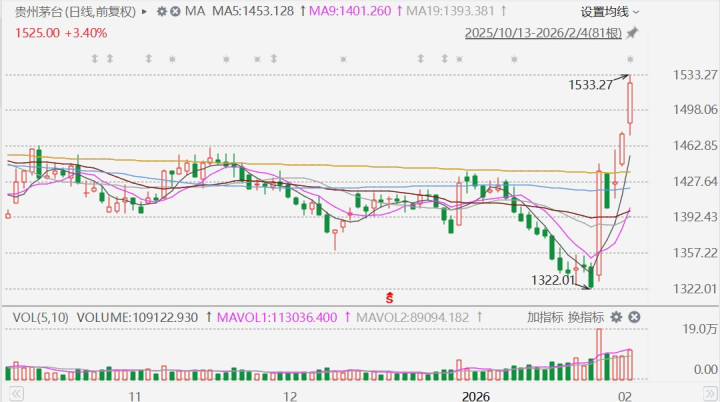Click the 02 month label on the time axis
This screenshot has height=402, width=720.
point(624,396)
